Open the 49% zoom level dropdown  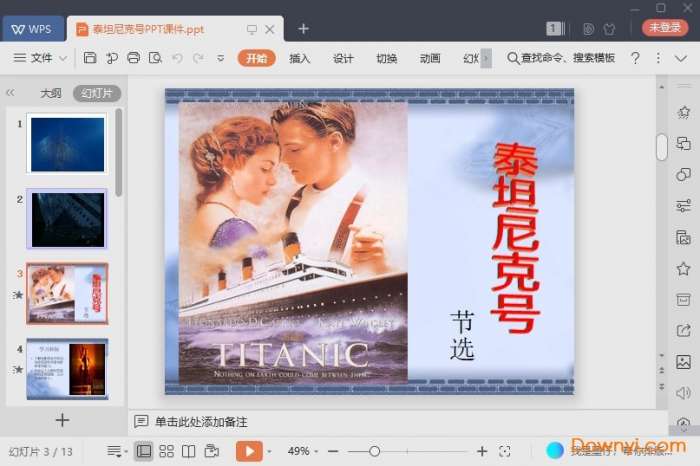point(303,451)
